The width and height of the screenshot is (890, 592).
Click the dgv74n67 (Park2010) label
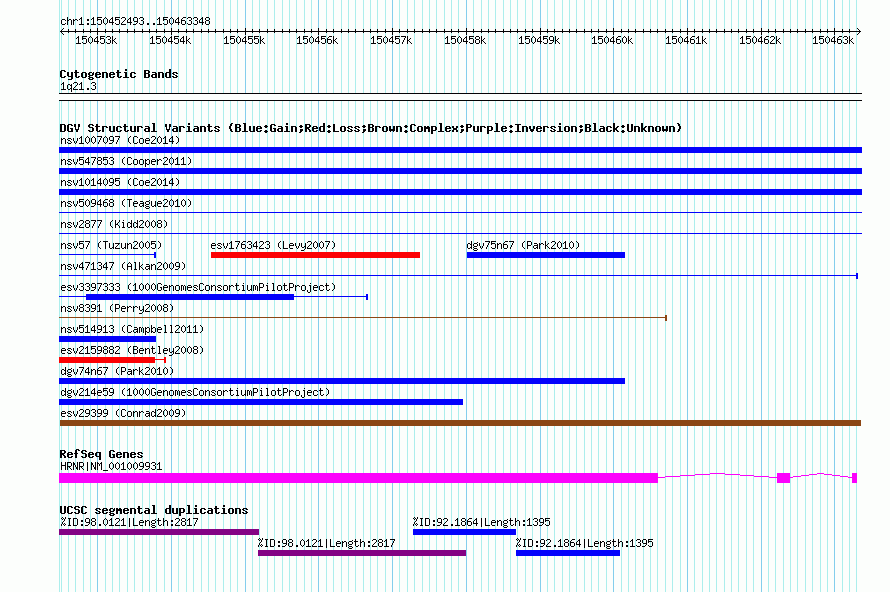pos(117,371)
